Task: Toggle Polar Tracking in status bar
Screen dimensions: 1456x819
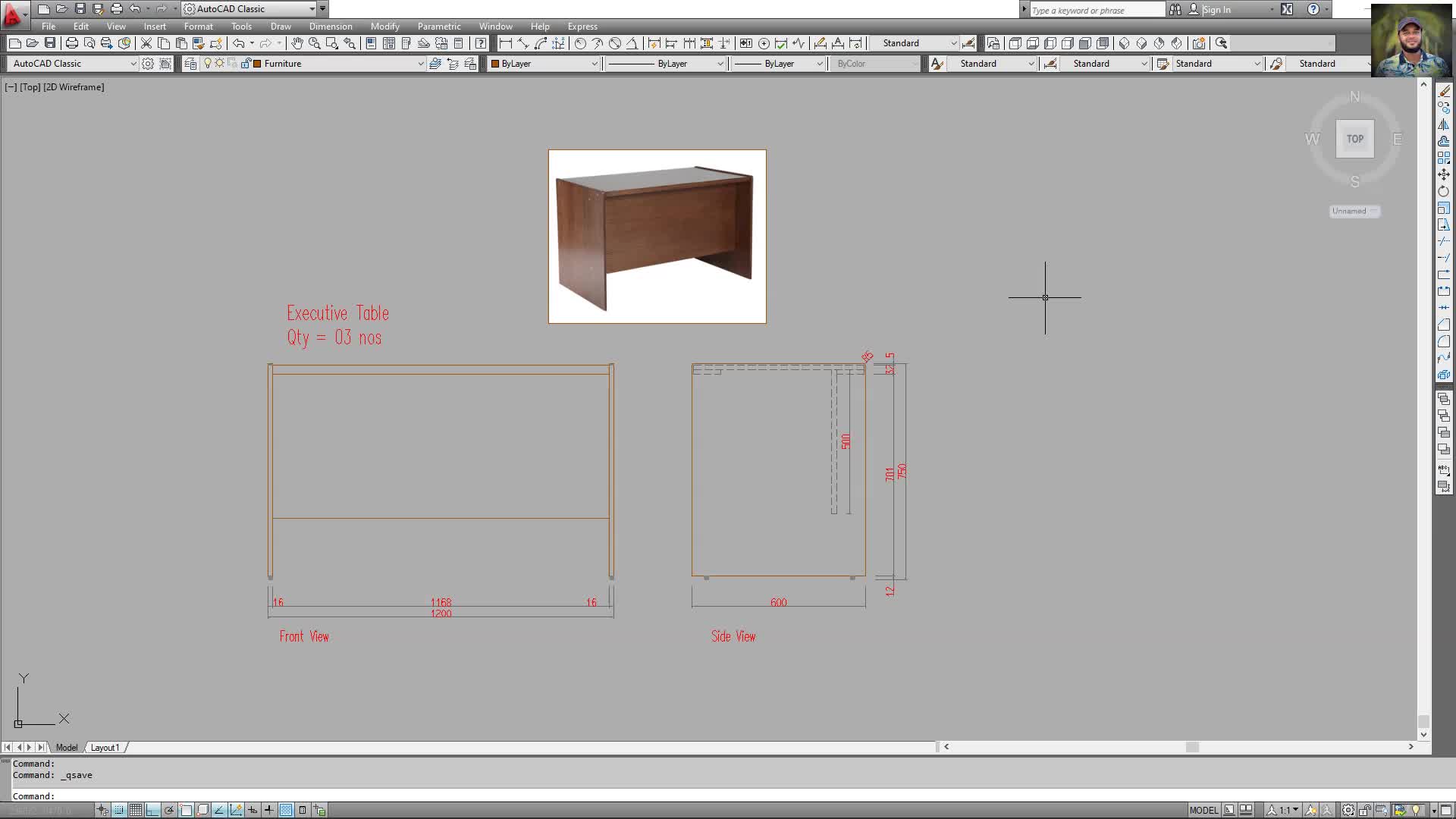Action: (x=169, y=810)
